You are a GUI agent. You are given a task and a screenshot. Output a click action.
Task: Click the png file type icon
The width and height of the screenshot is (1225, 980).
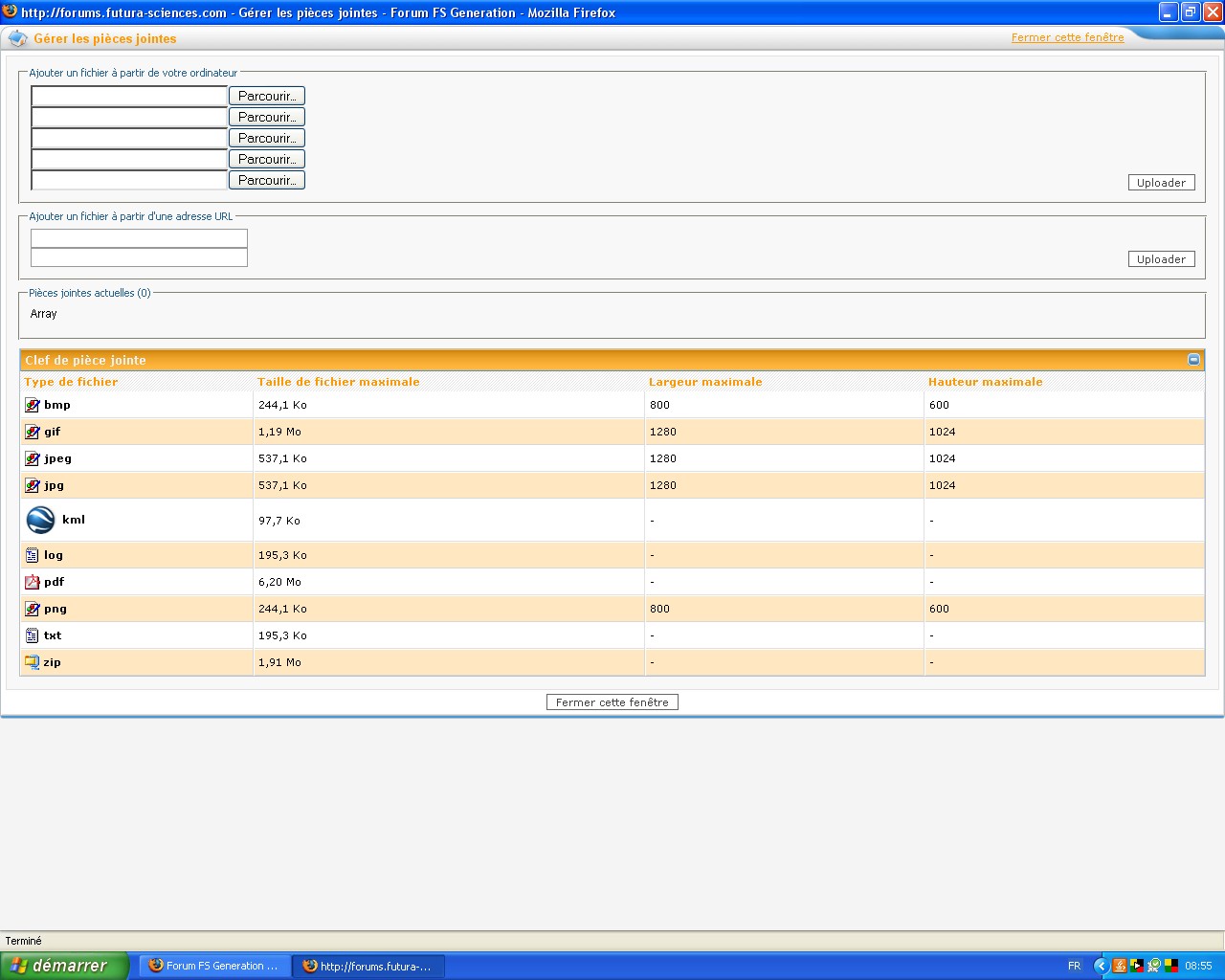(x=33, y=609)
